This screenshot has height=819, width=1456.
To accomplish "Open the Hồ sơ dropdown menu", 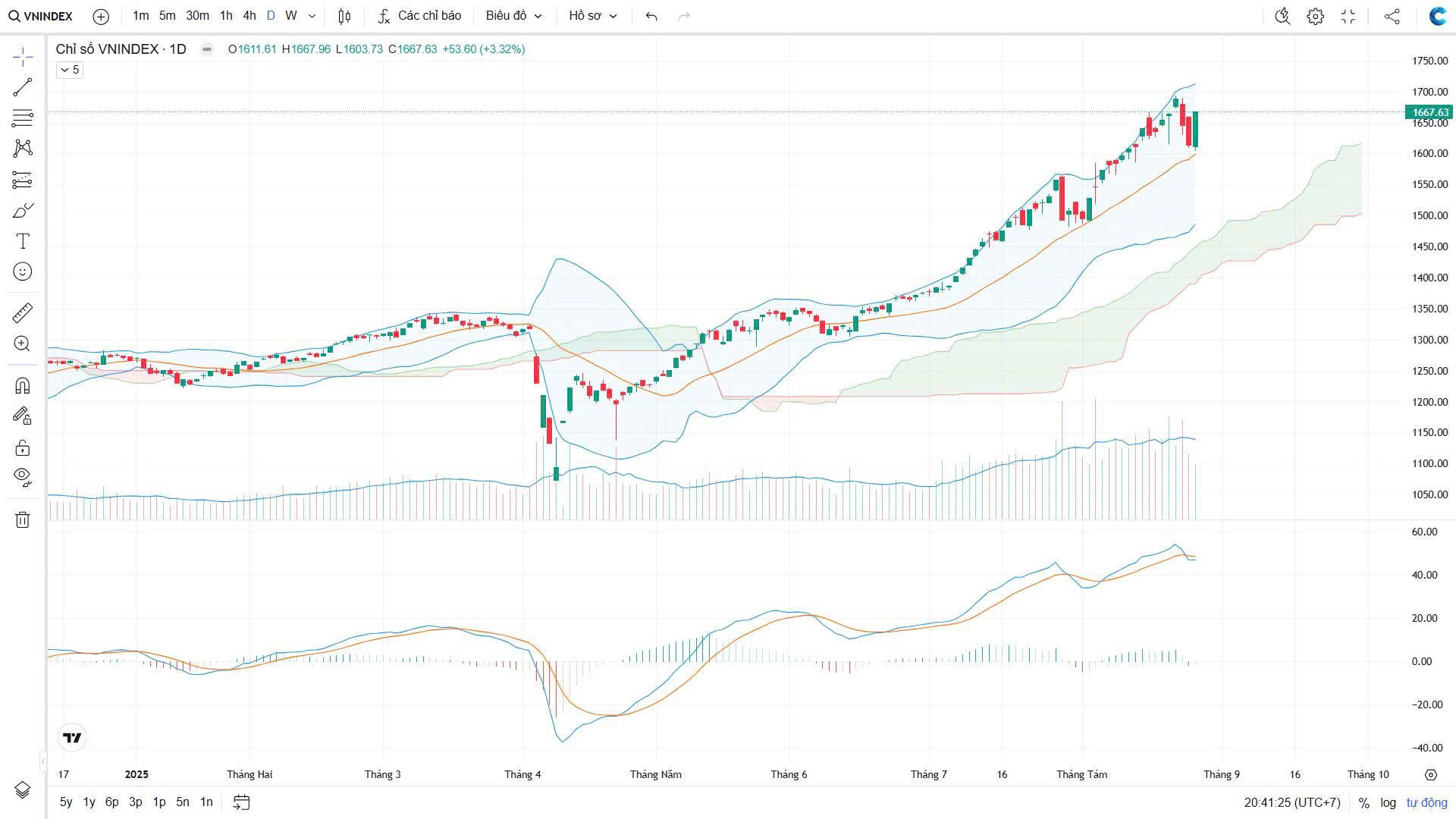I will click(592, 16).
